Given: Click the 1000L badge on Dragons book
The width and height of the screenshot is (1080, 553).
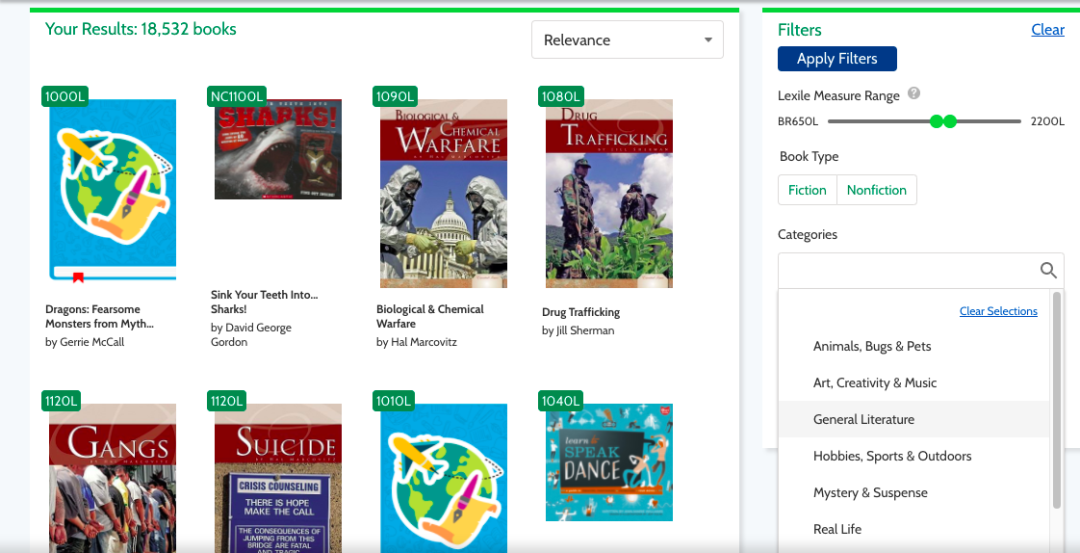Looking at the screenshot, I should [65, 96].
